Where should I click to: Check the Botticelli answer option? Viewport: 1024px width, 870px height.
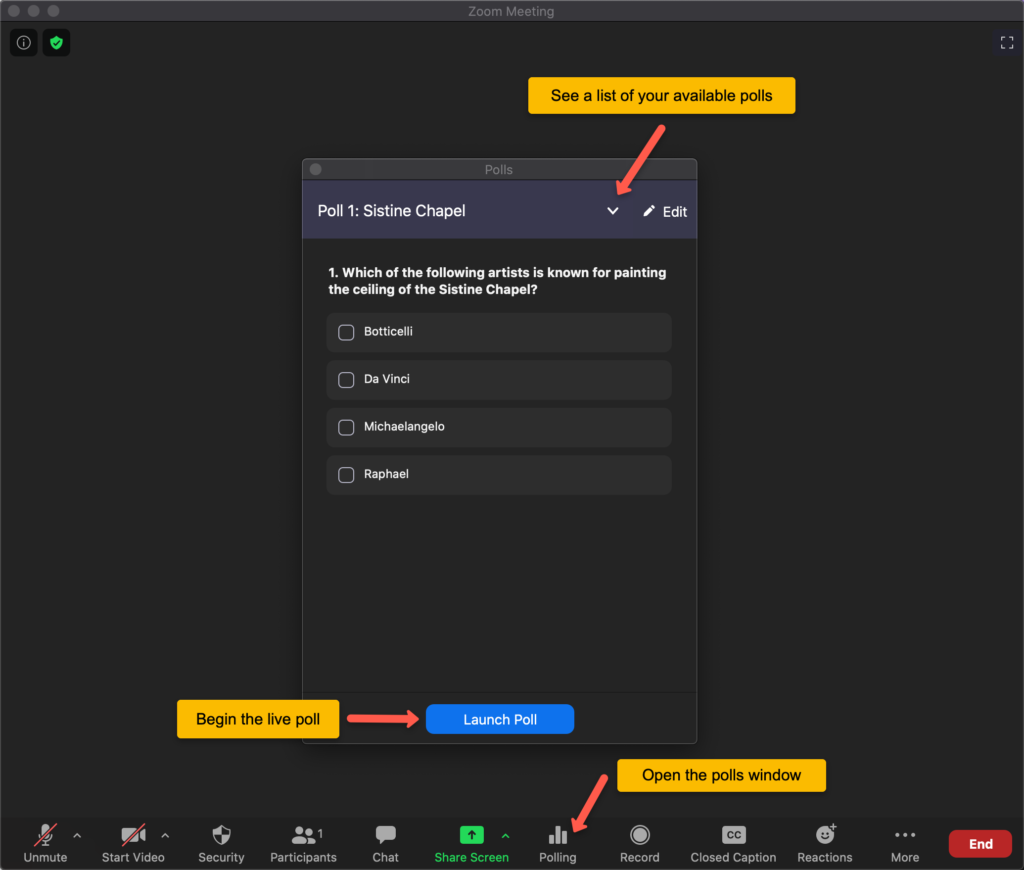coord(346,332)
